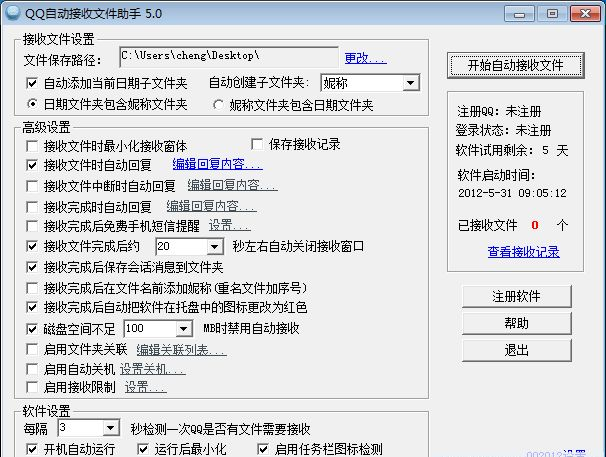This screenshot has height=457, width=606.
Task: Click 编辑回复内容 link beside 接收完成时自动回复
Action: pos(211,206)
